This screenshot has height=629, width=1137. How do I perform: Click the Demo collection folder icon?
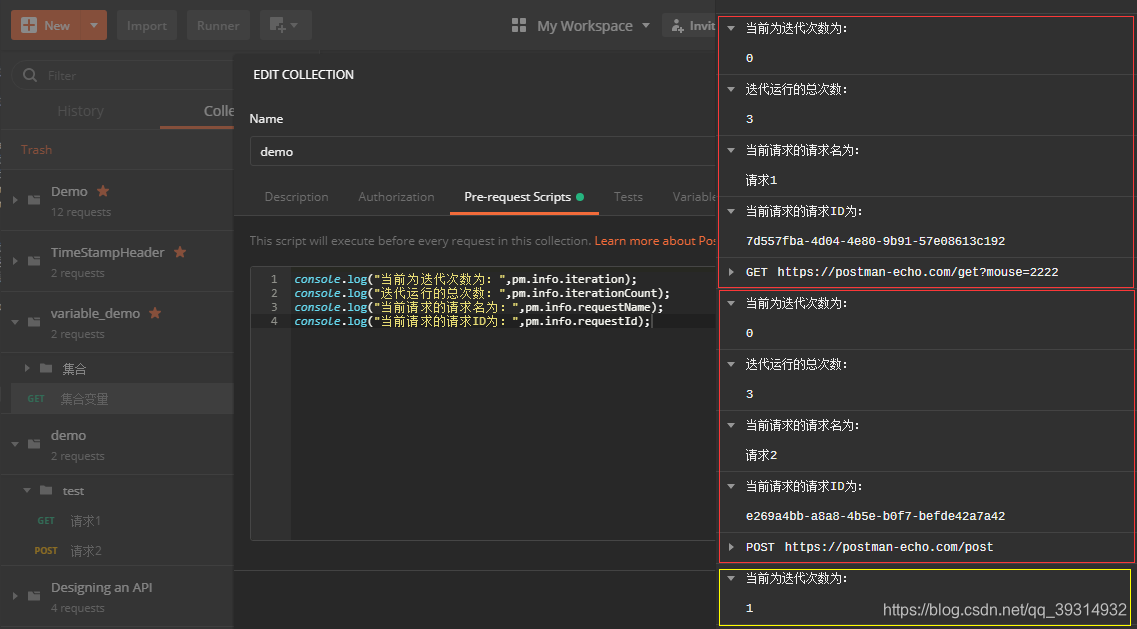34,200
